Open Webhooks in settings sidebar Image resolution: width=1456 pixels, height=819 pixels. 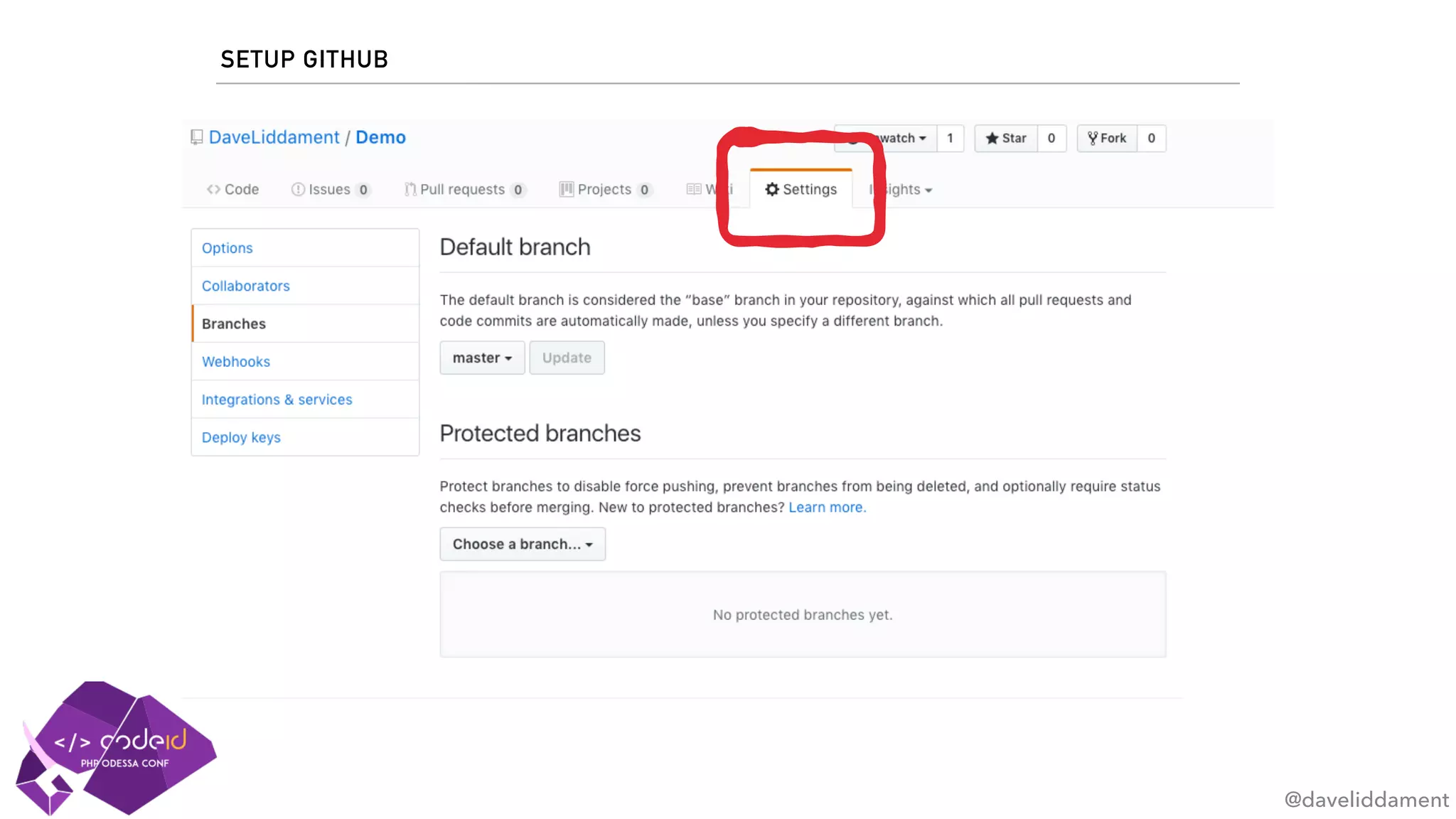pyautogui.click(x=305, y=361)
